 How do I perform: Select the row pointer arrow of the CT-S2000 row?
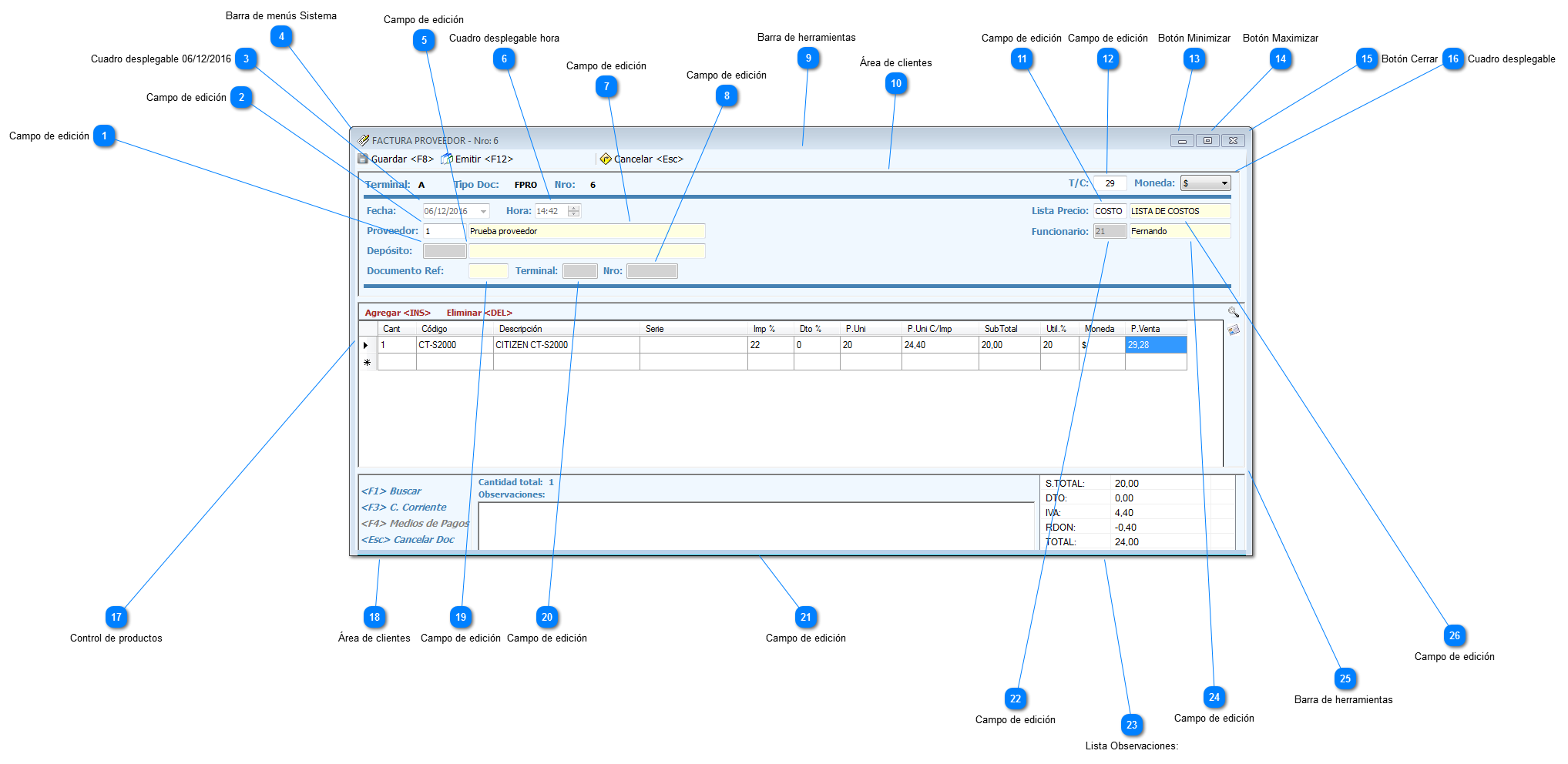pos(366,345)
